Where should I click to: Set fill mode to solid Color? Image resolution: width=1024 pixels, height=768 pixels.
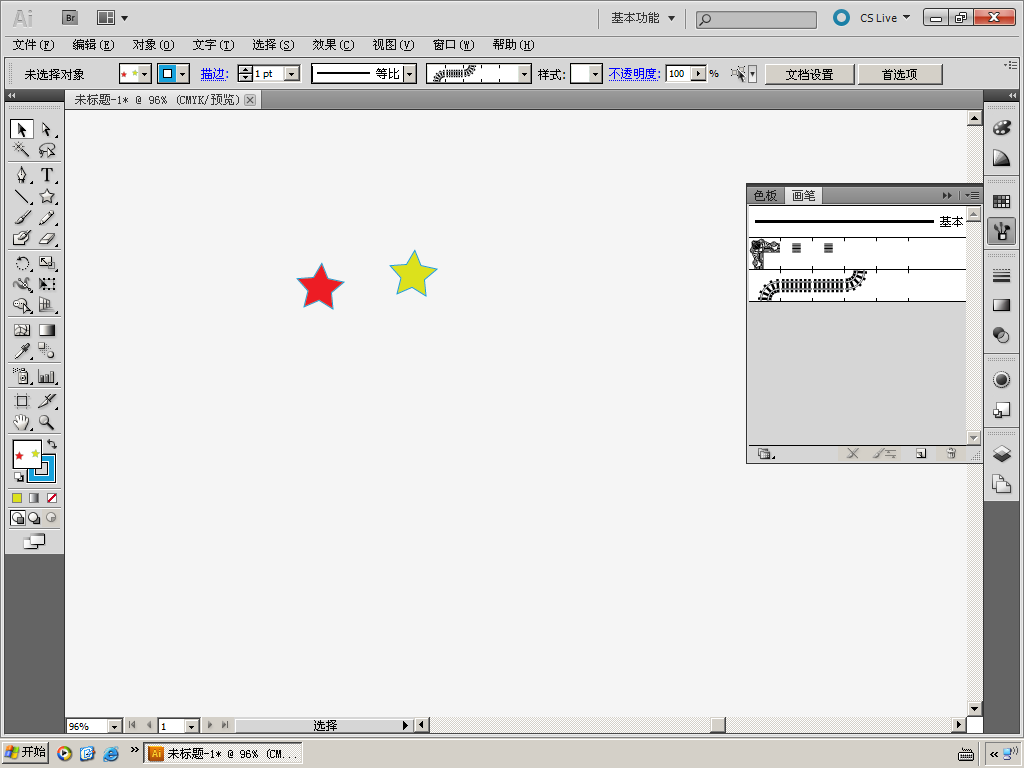coord(17,498)
